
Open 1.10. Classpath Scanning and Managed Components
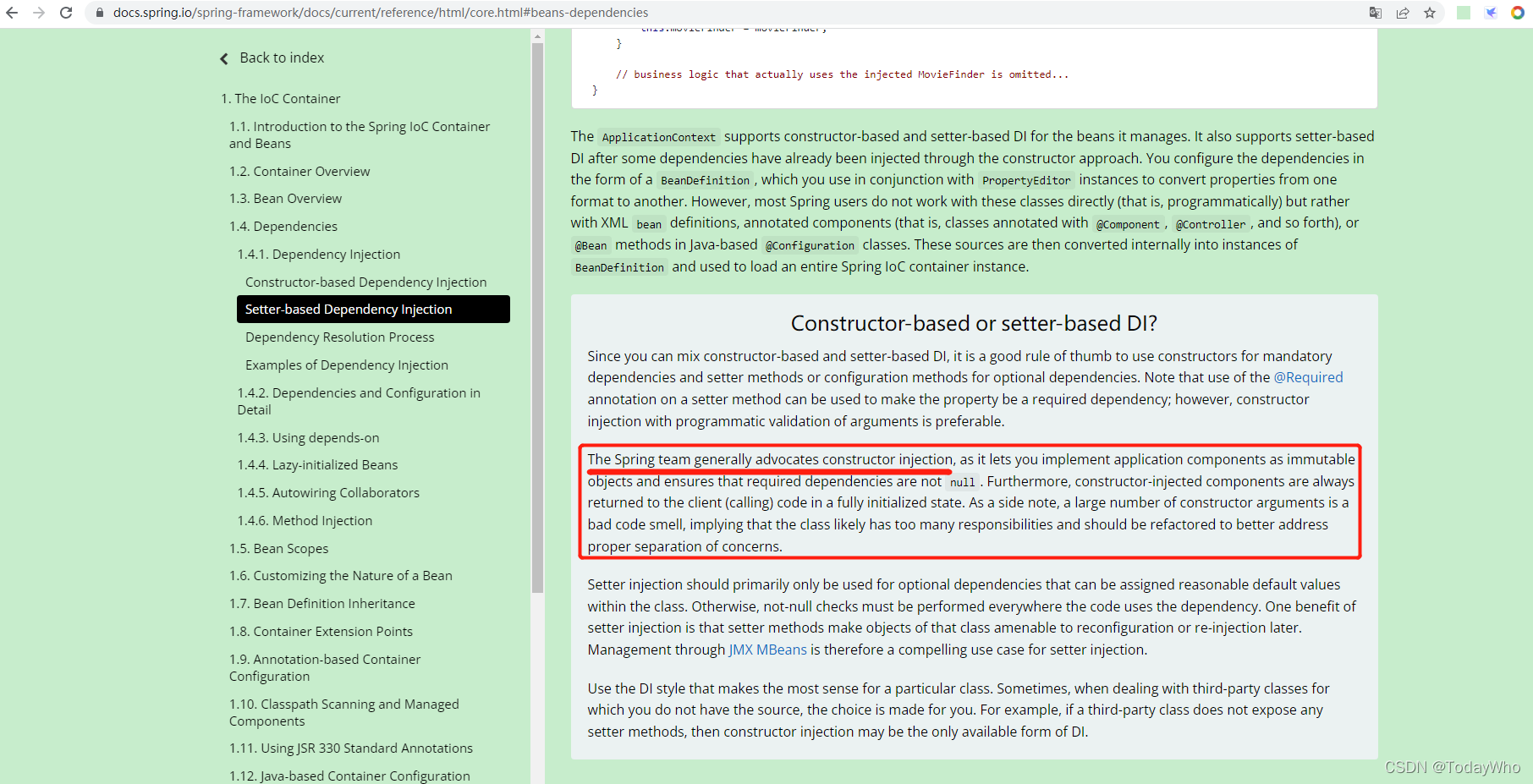pos(344,712)
